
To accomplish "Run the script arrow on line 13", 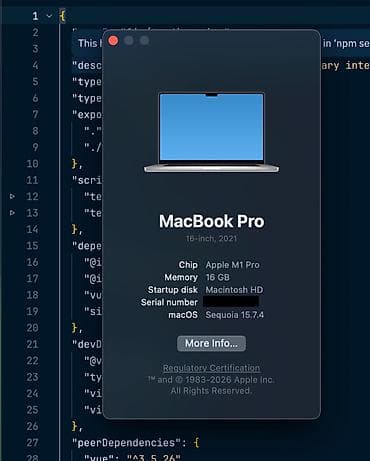I will pos(12,213).
